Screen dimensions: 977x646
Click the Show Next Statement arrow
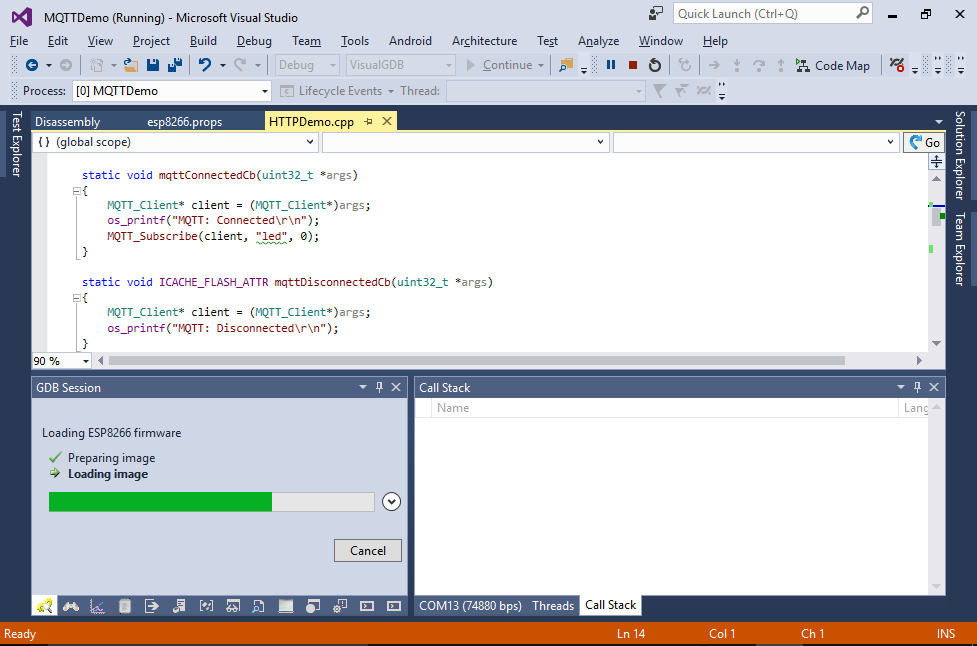(x=714, y=65)
